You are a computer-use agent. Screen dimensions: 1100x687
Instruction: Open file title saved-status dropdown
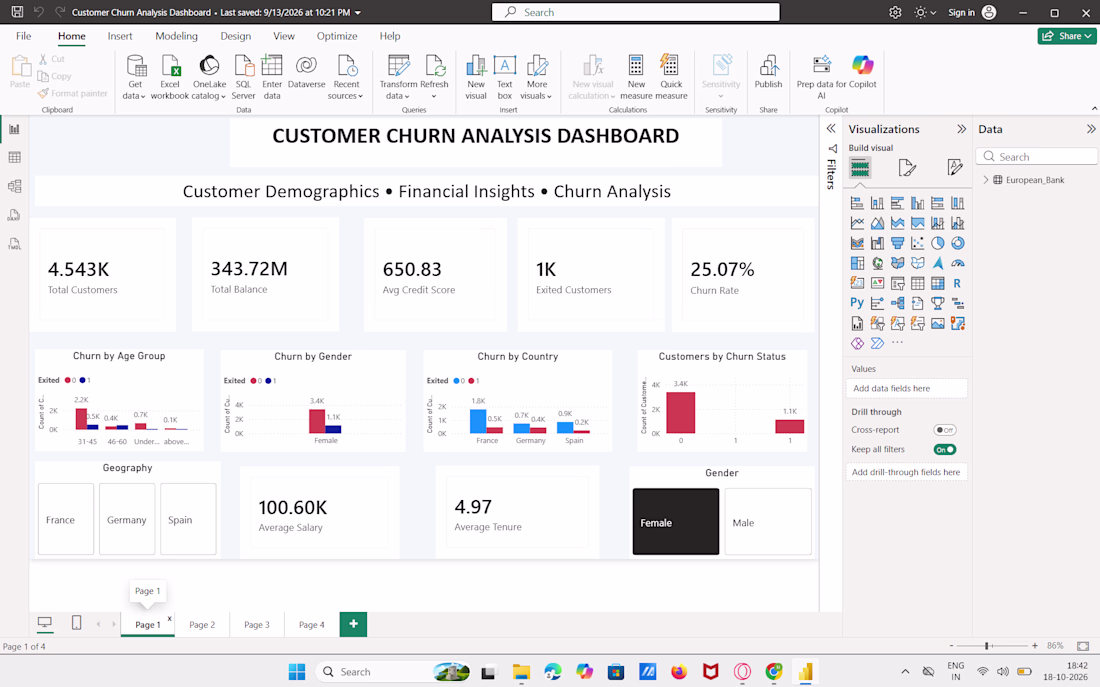pyautogui.click(x=358, y=13)
